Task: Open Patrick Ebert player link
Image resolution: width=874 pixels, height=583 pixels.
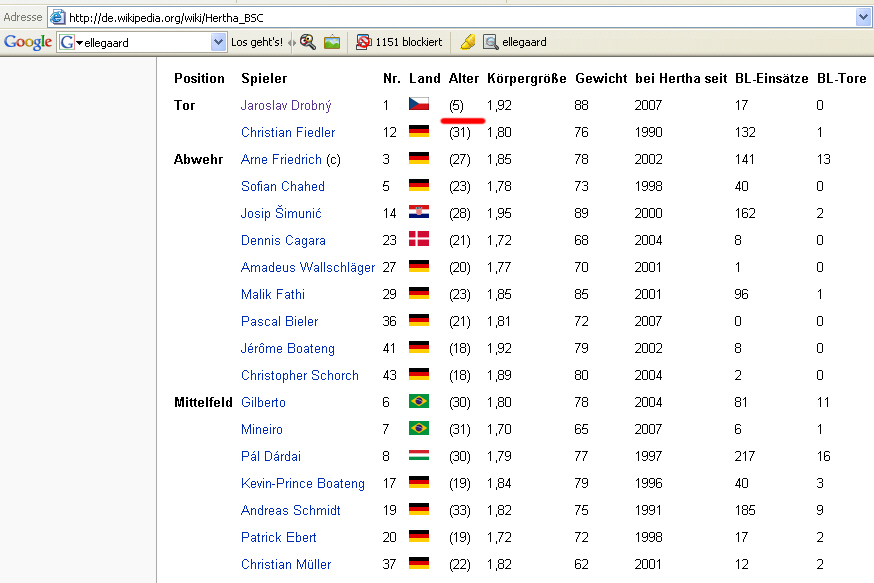Action: (x=279, y=537)
